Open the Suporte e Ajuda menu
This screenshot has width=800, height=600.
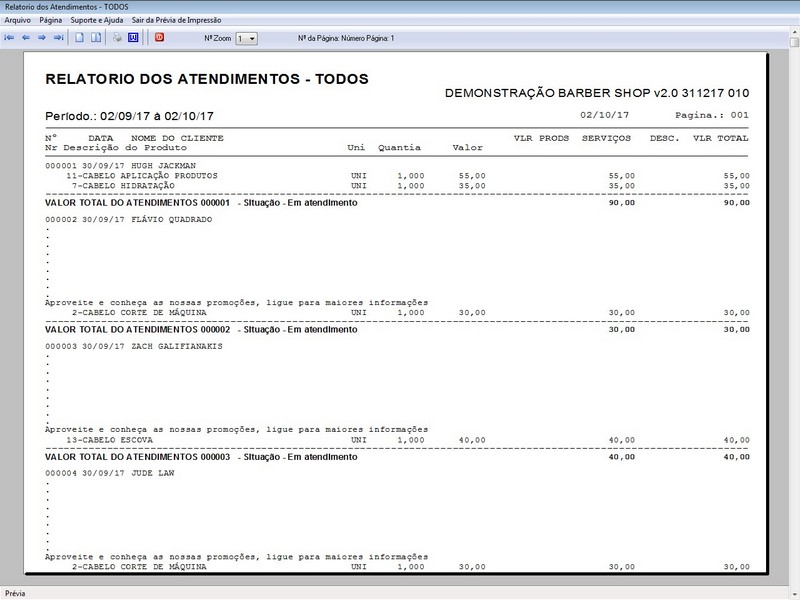(96, 20)
